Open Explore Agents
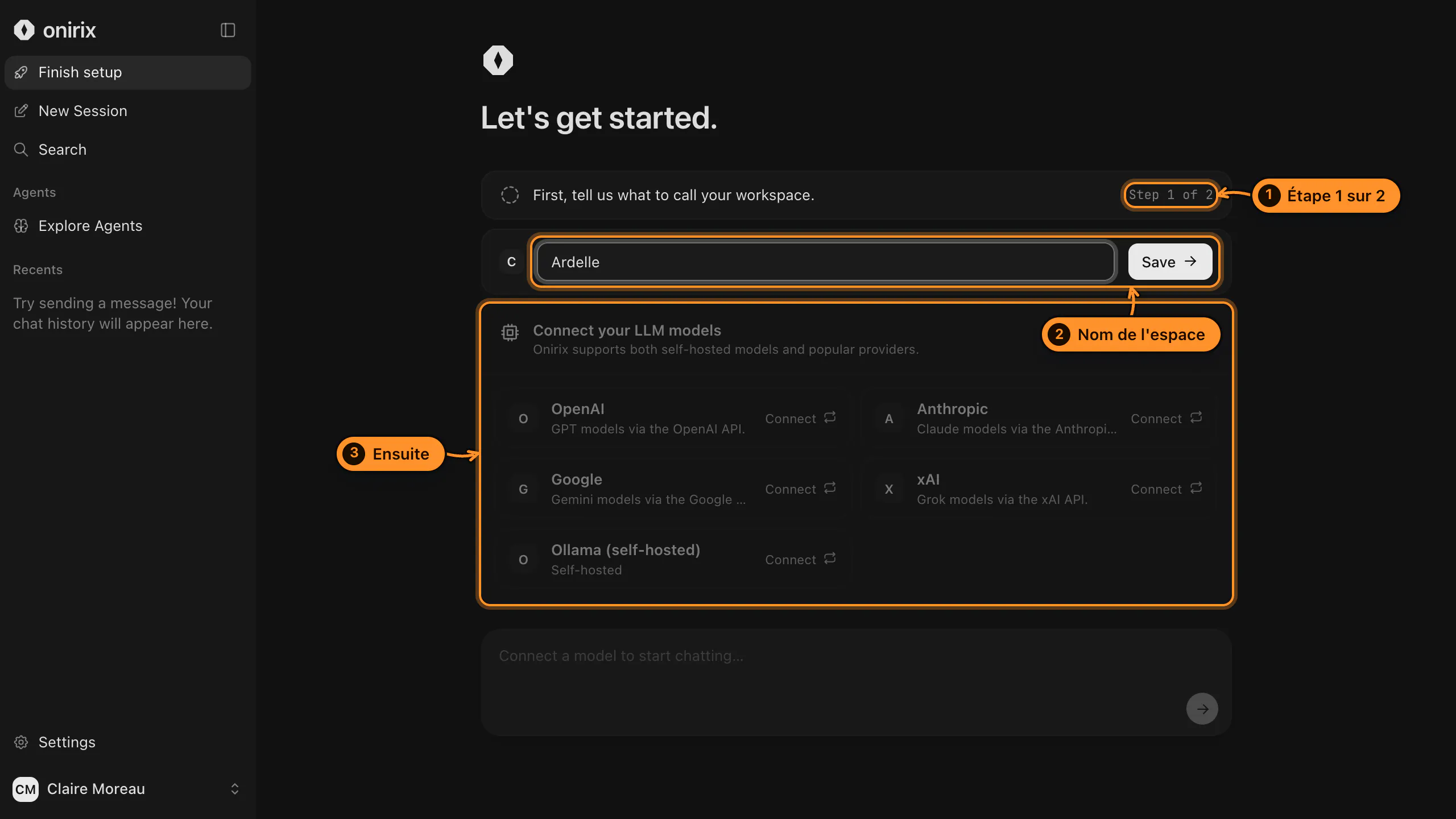The height and width of the screenshot is (819, 1456). tap(127, 226)
